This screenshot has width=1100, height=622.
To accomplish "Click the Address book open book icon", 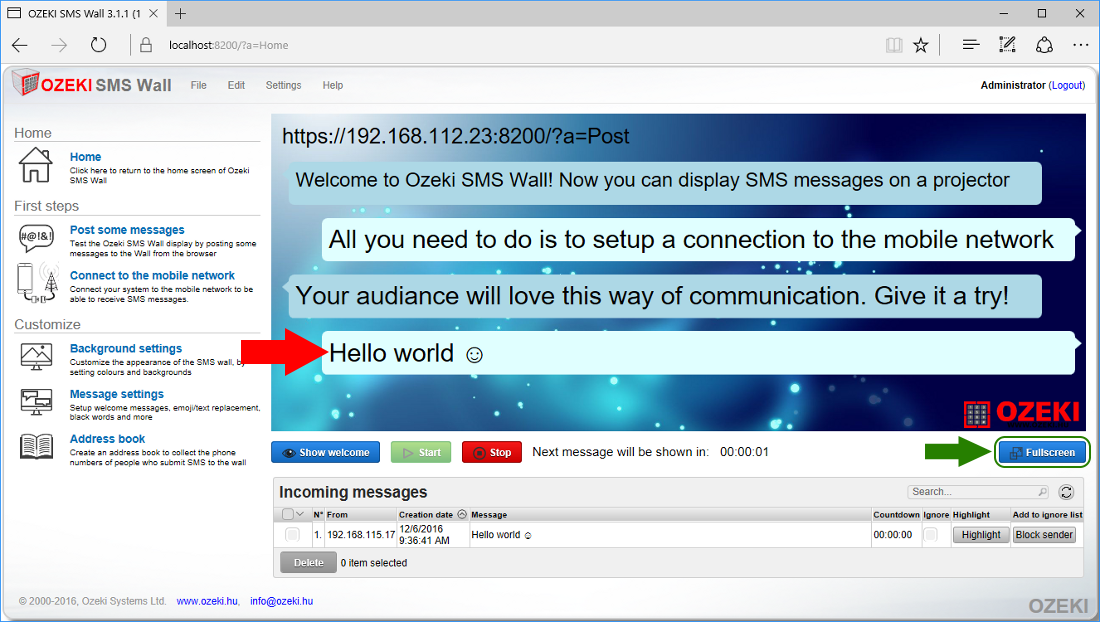I will 36,446.
